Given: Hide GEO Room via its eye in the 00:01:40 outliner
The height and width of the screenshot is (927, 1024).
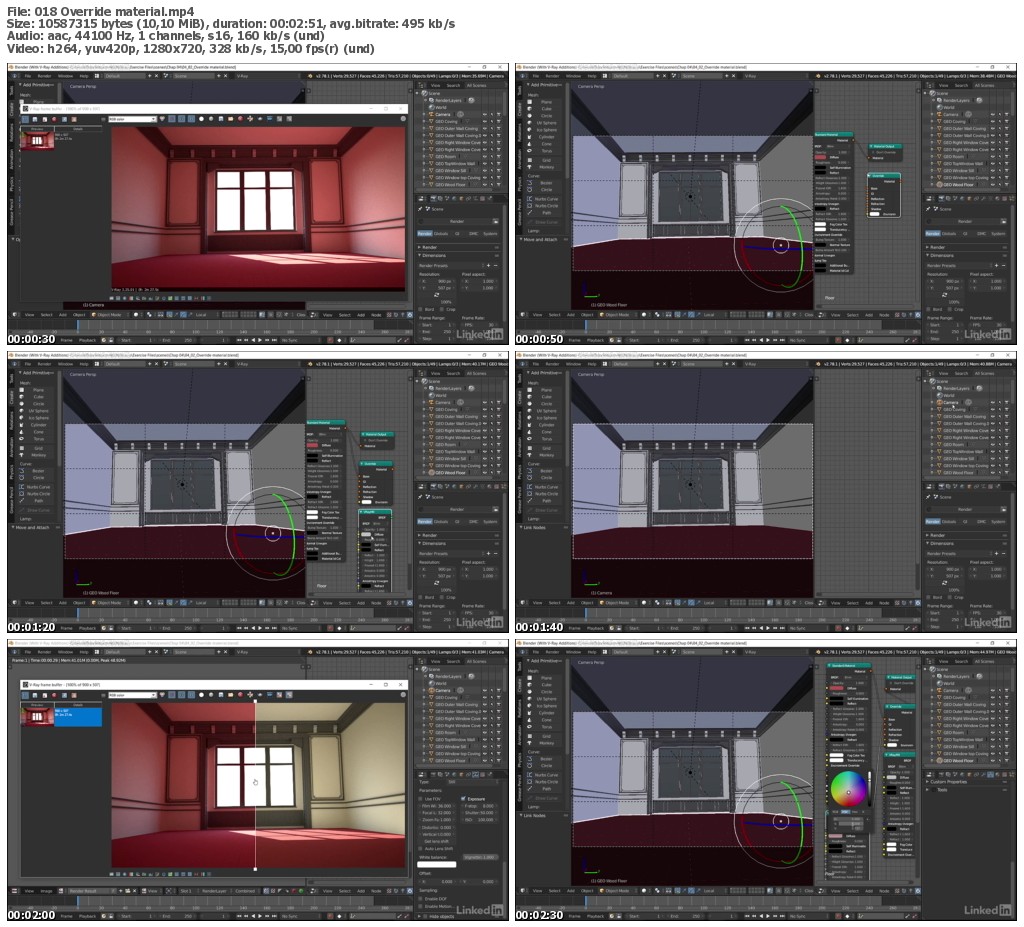Looking at the screenshot, I should coord(993,445).
